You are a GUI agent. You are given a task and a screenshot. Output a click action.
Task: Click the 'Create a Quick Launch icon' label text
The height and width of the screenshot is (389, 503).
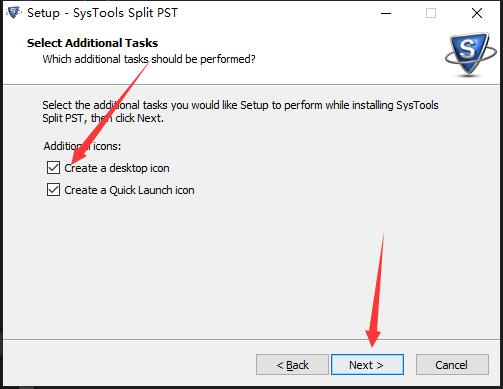[129, 190]
